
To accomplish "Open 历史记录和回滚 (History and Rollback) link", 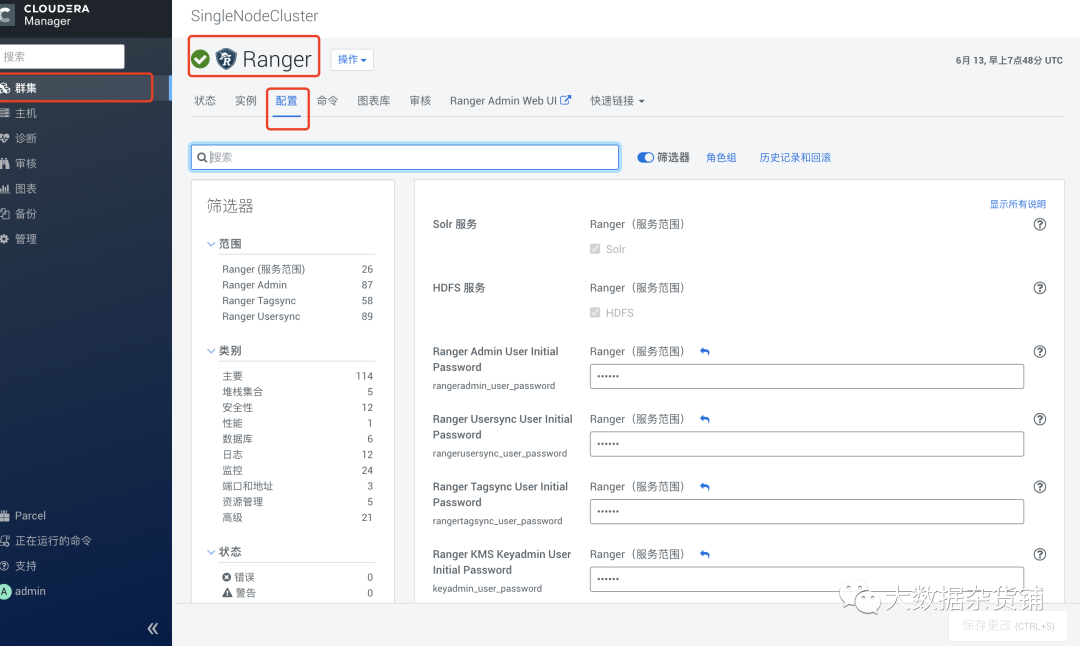I will [x=795, y=158].
